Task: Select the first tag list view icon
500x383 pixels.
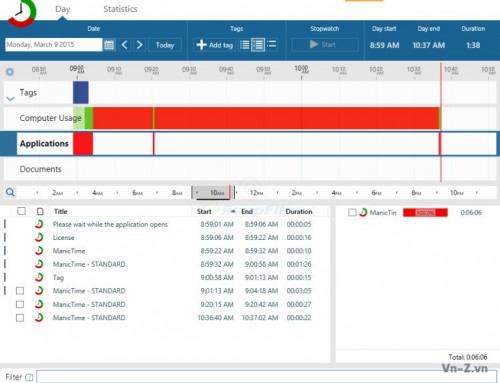Action: (245, 45)
